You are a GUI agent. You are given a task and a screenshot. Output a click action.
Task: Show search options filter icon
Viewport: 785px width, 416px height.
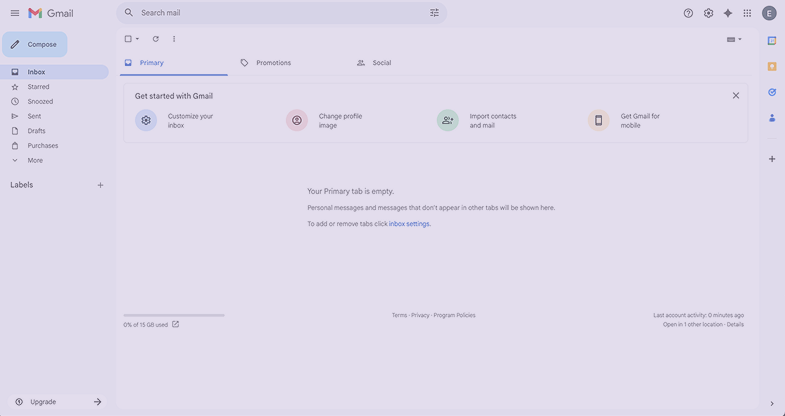pos(434,13)
